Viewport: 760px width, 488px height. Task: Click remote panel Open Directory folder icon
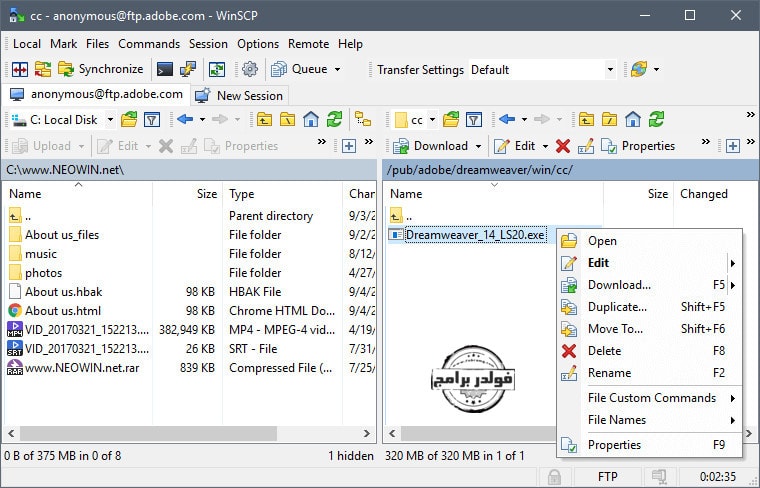(x=451, y=119)
